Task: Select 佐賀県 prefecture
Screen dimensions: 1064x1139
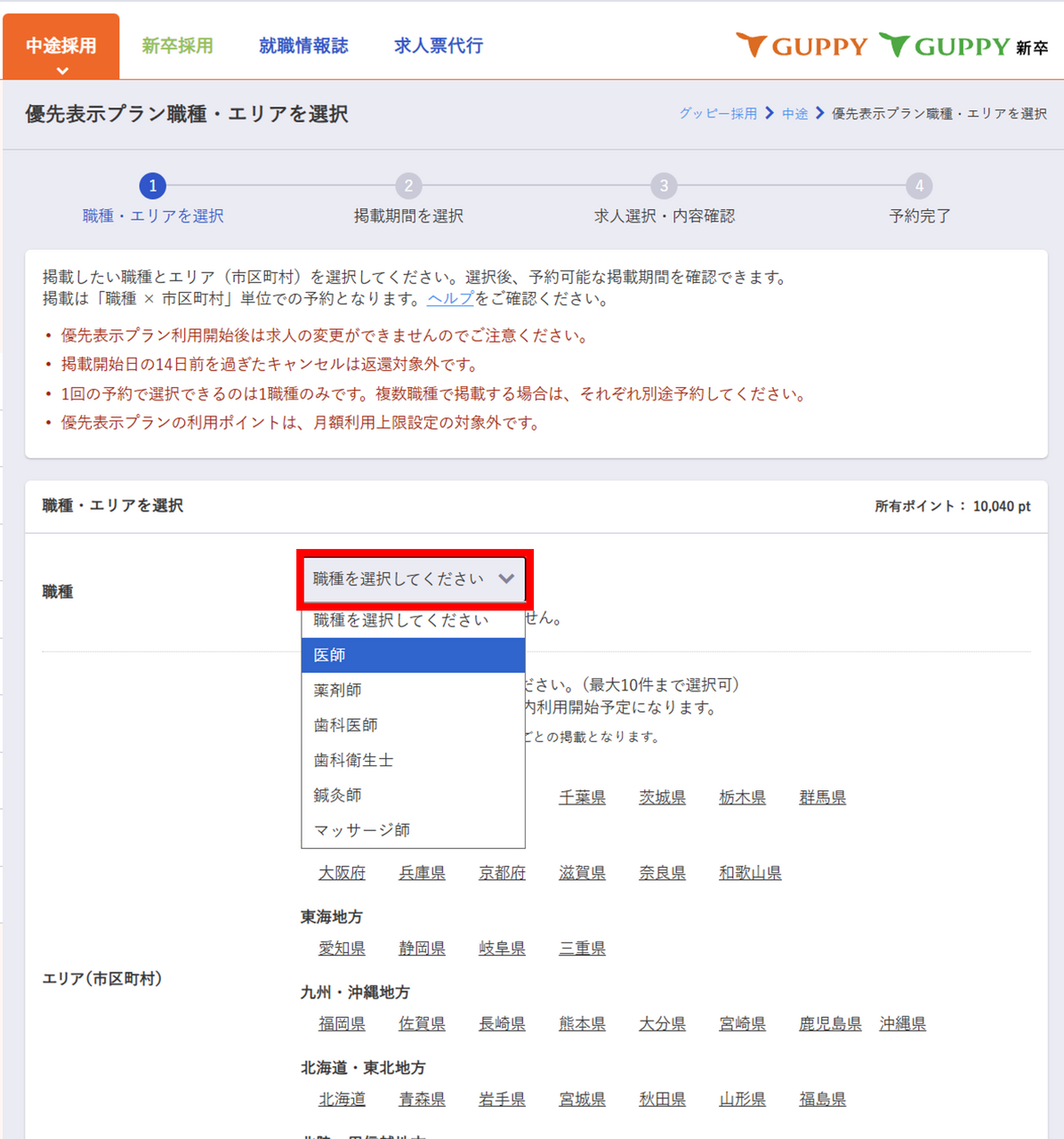Action: pyautogui.click(x=422, y=1024)
